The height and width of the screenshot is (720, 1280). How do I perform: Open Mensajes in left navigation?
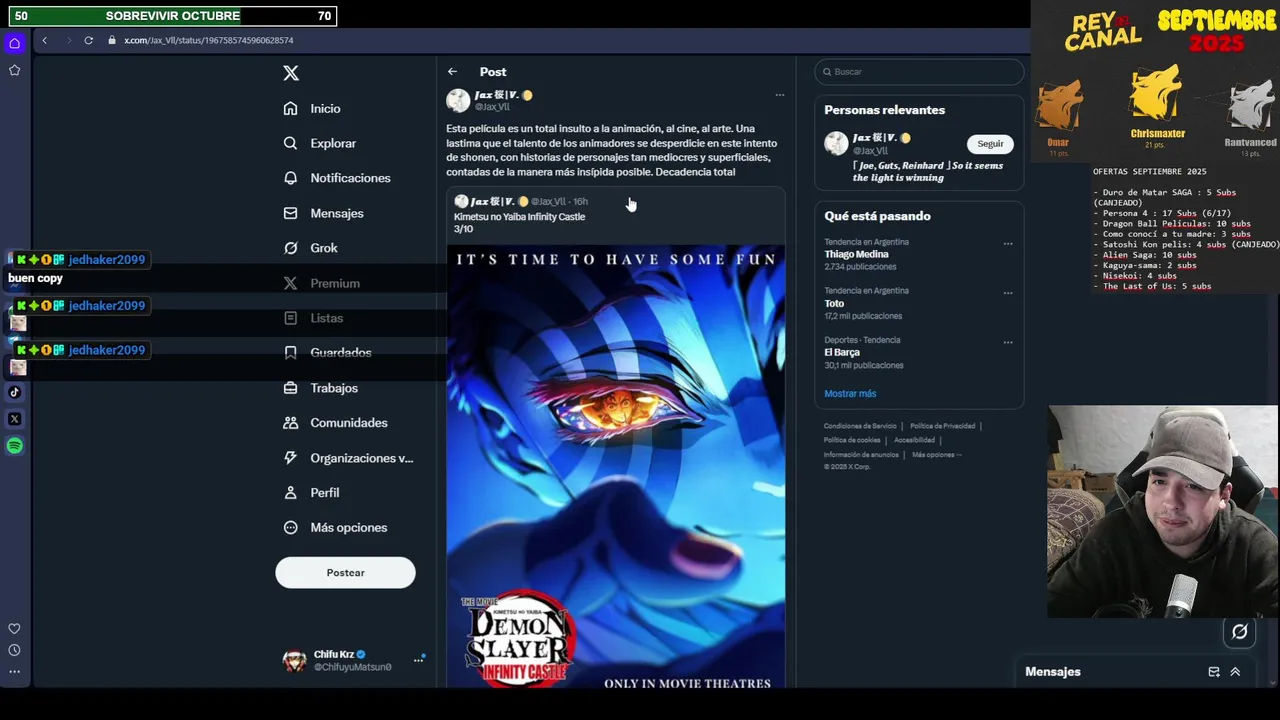click(323, 213)
